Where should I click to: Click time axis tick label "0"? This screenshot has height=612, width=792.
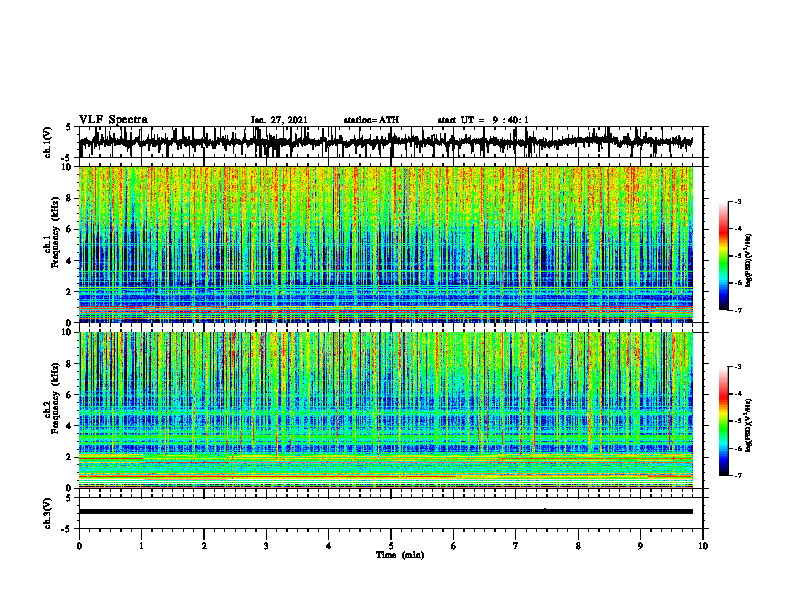79,546
